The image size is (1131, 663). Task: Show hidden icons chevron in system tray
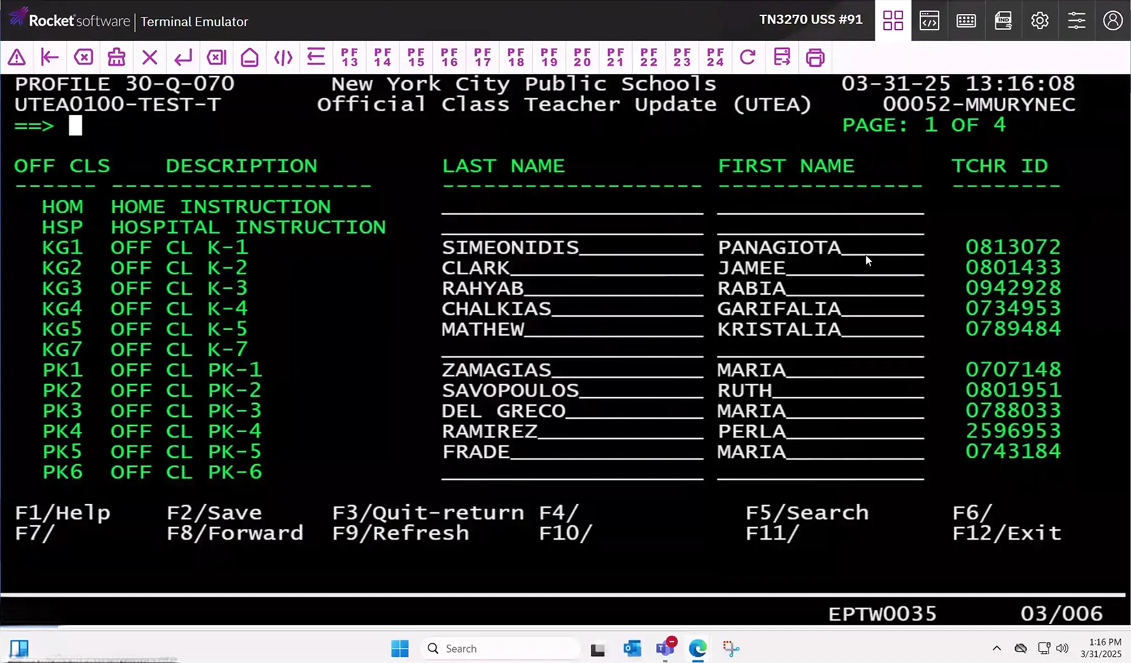click(996, 649)
